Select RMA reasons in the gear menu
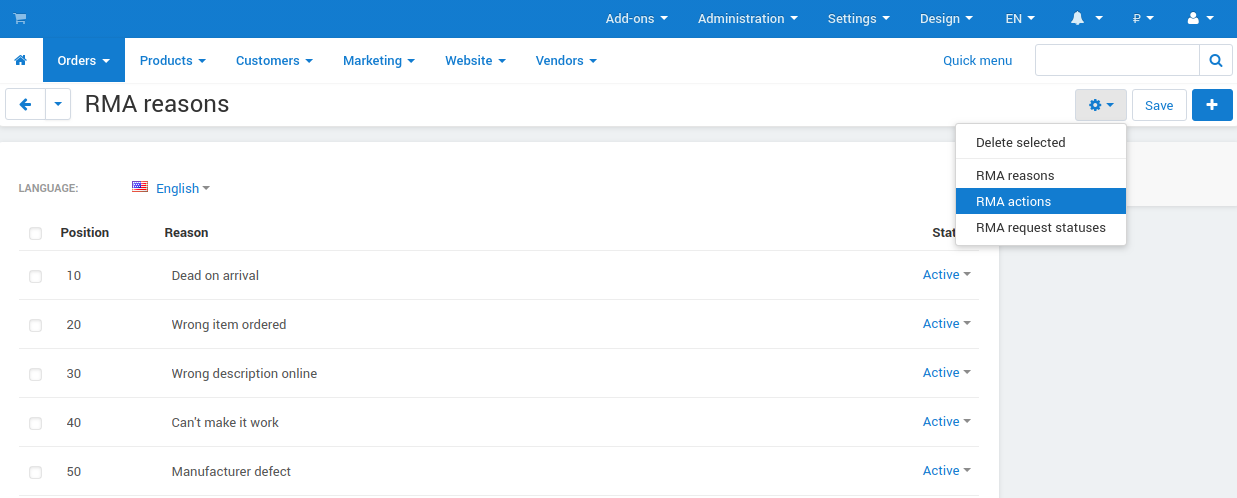This screenshot has width=1237, height=498. 1041,175
